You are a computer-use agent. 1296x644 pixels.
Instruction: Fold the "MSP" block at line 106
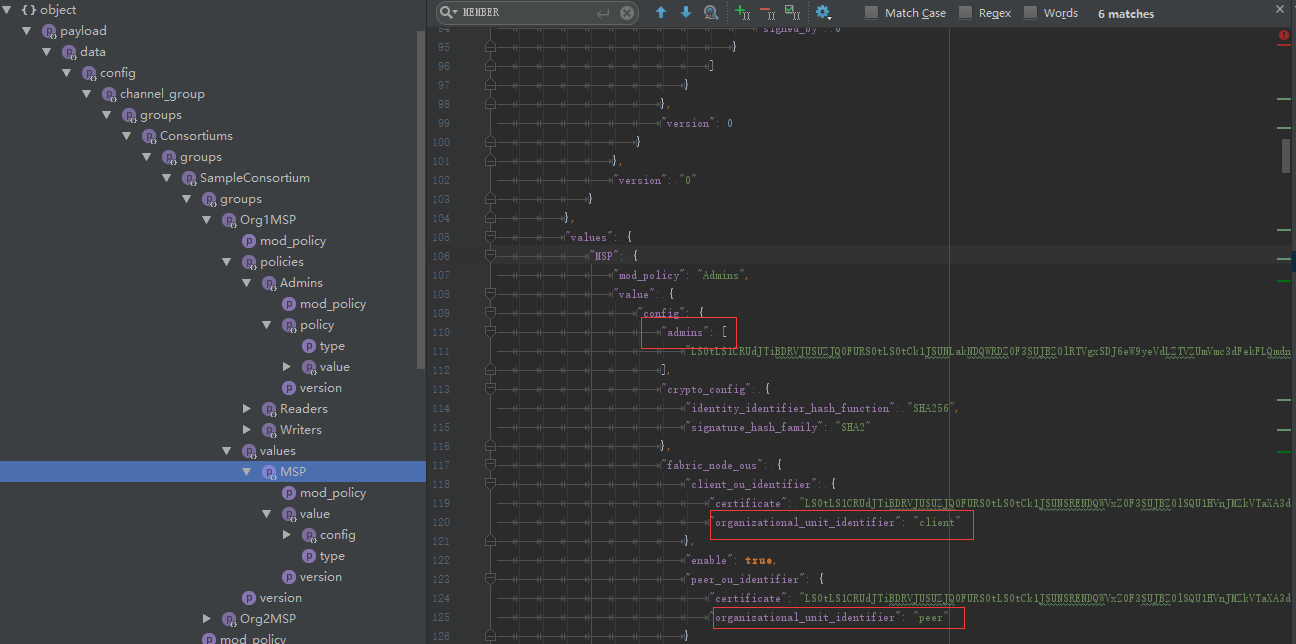coord(490,256)
